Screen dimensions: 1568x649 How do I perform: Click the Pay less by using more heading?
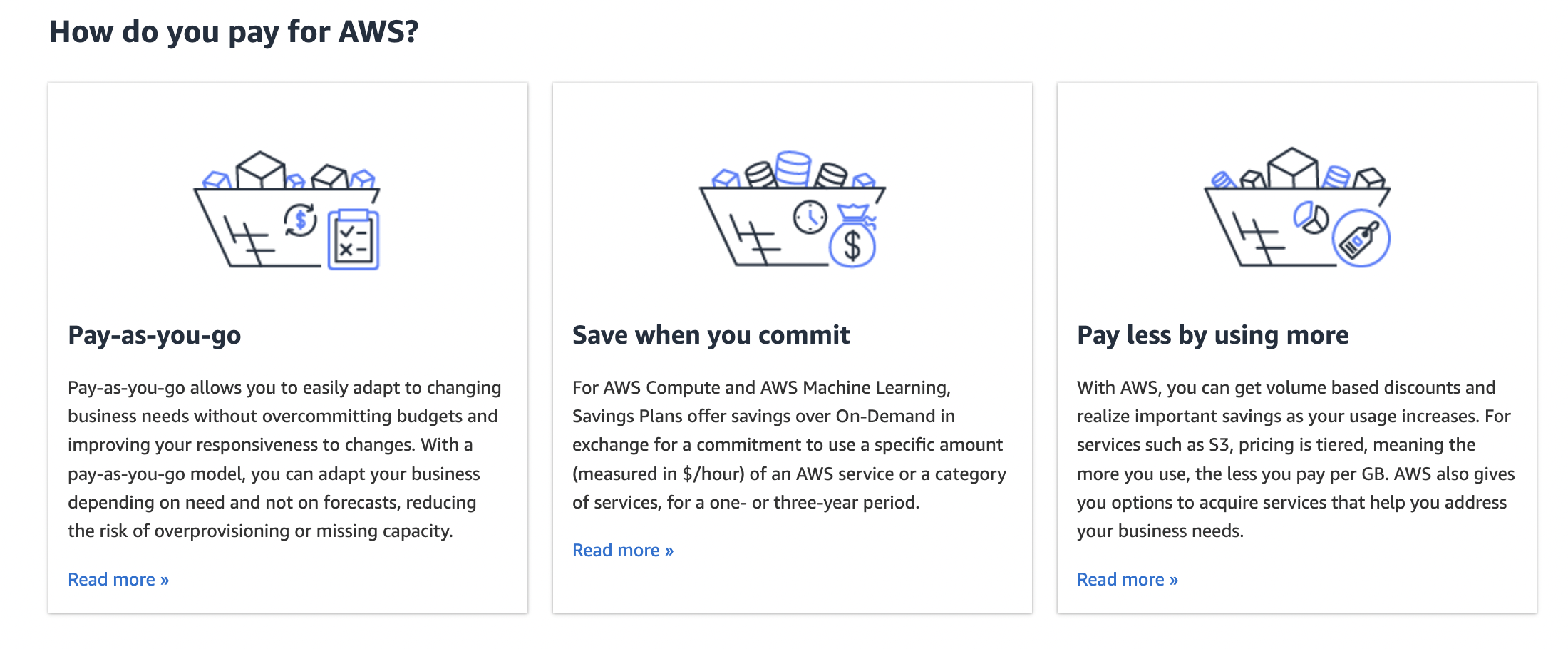pos(1212,334)
